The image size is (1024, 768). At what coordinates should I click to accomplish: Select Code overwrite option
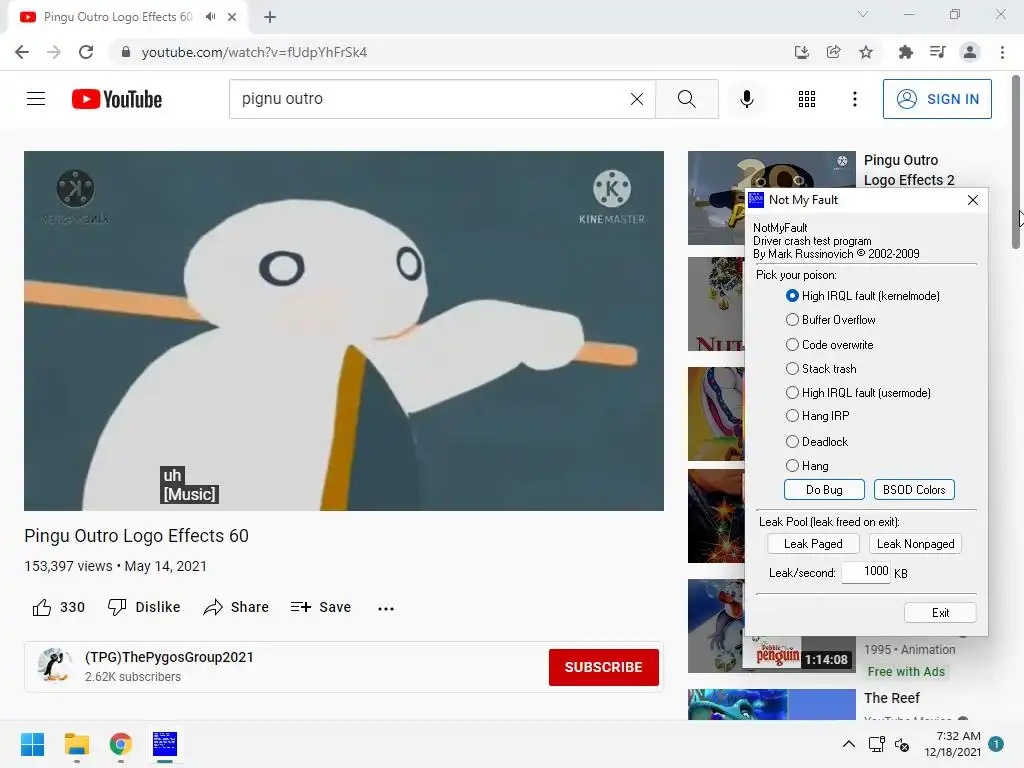pos(829,345)
